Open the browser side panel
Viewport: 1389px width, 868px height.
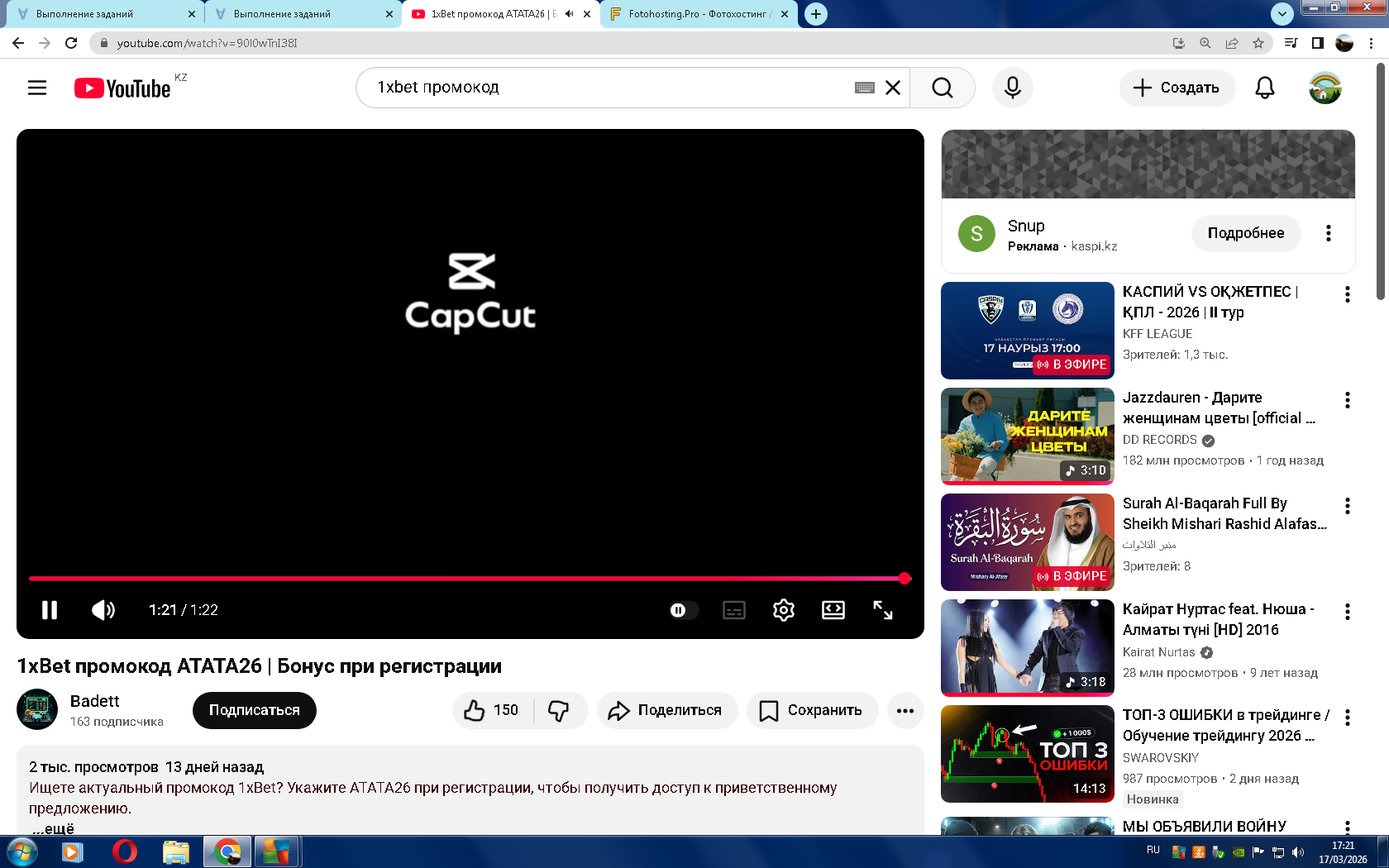1318,43
